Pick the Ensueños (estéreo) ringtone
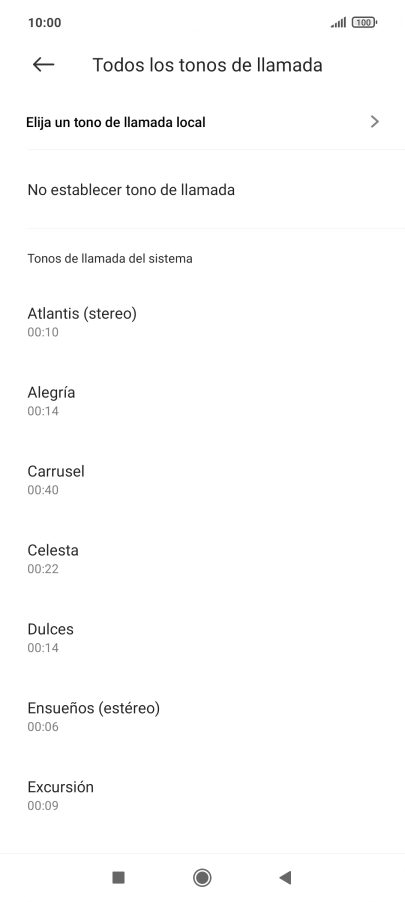Screen dimensions: 405x902 (x=202, y=716)
